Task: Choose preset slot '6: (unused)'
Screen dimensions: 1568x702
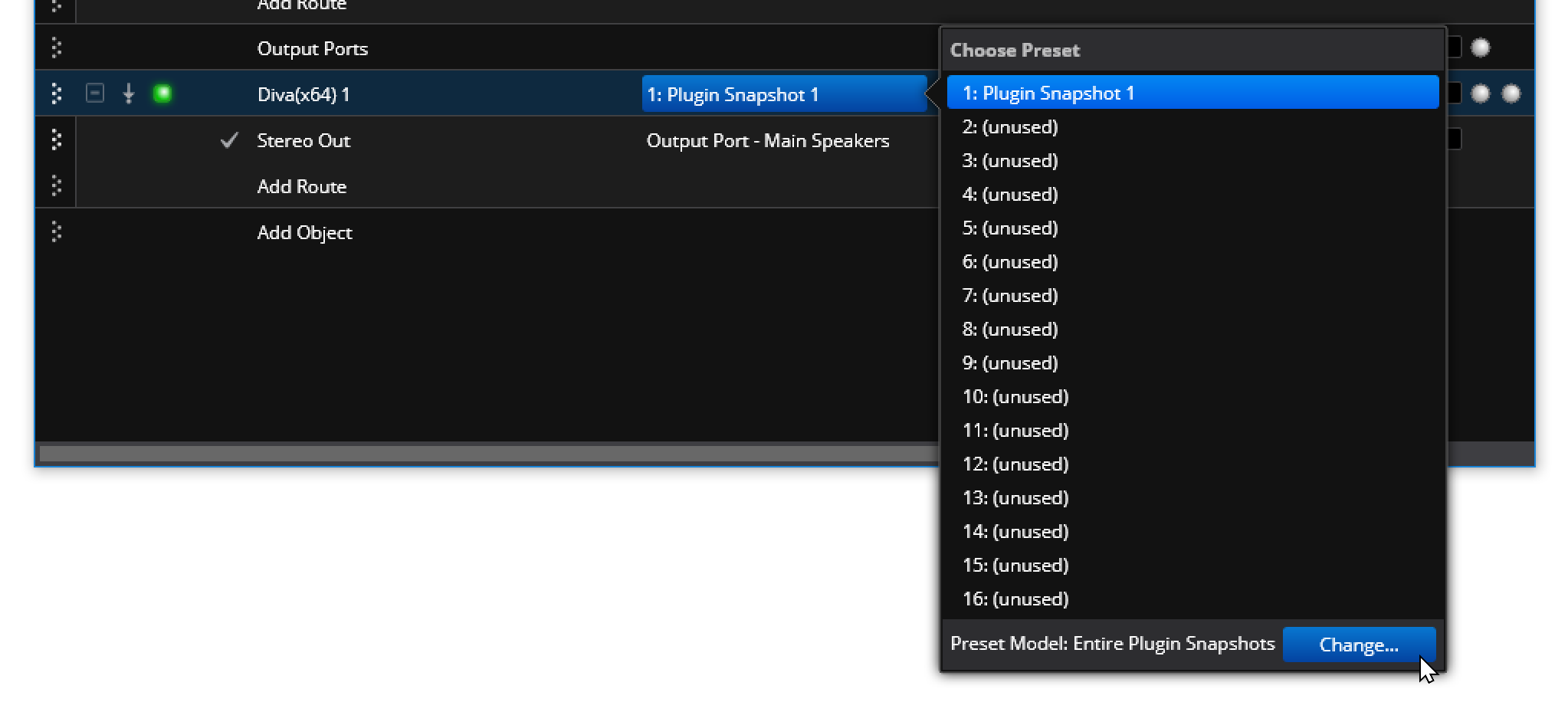Action: pyautogui.click(x=1192, y=261)
